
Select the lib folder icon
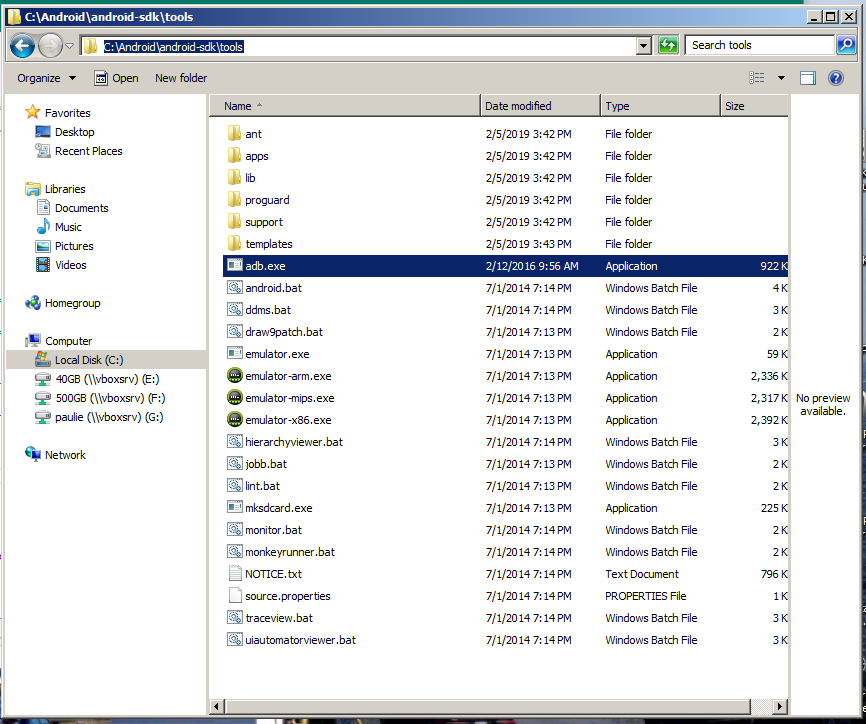point(234,178)
